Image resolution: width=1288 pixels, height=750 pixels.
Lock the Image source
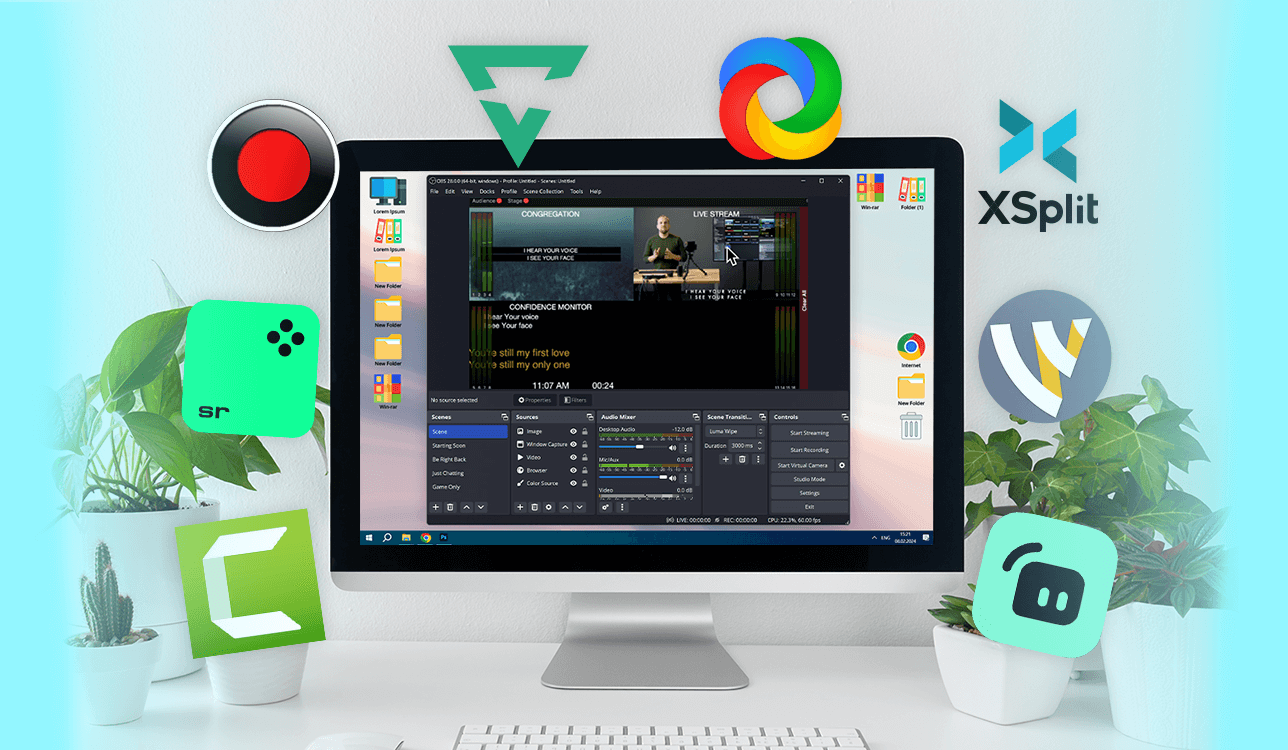pos(585,431)
